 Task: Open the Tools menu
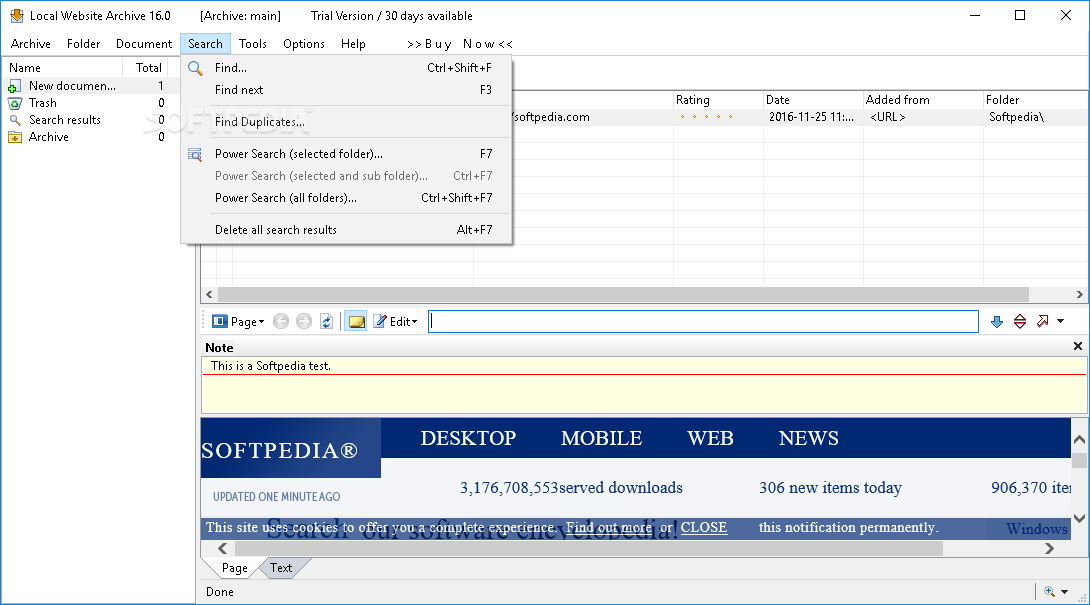click(x=252, y=44)
